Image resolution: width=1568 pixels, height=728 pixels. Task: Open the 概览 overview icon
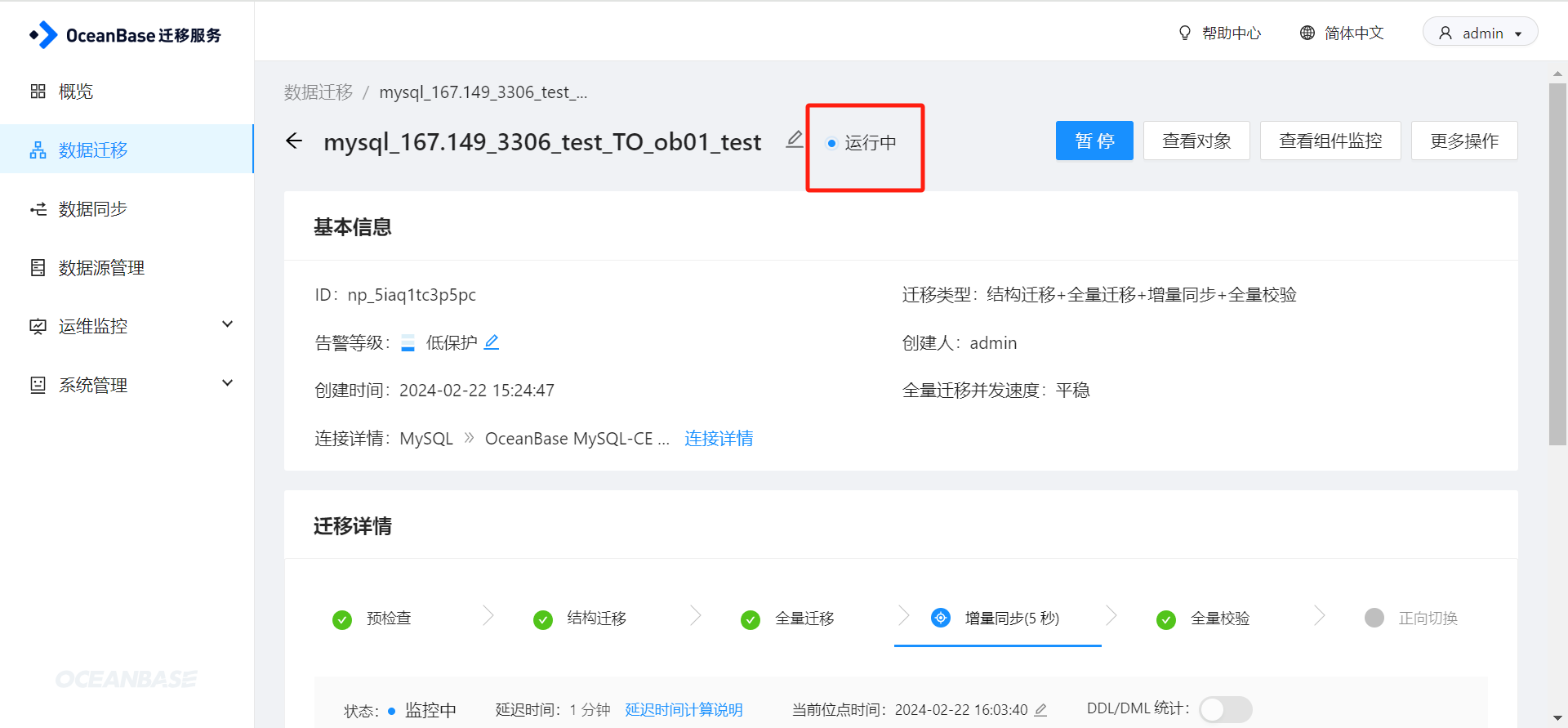tap(38, 92)
